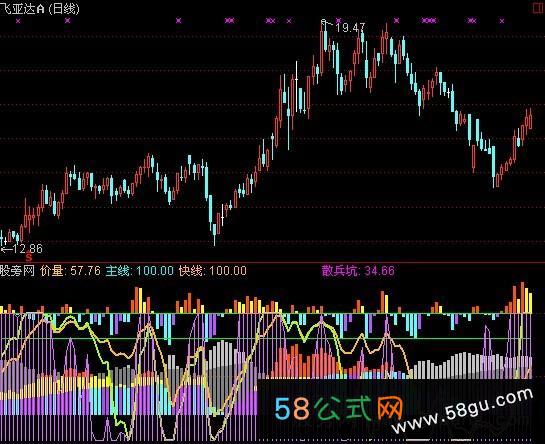This screenshot has height=444, width=545.
Task: Click the arrow pointing to the 12.86 low
Action: [x=6, y=249]
